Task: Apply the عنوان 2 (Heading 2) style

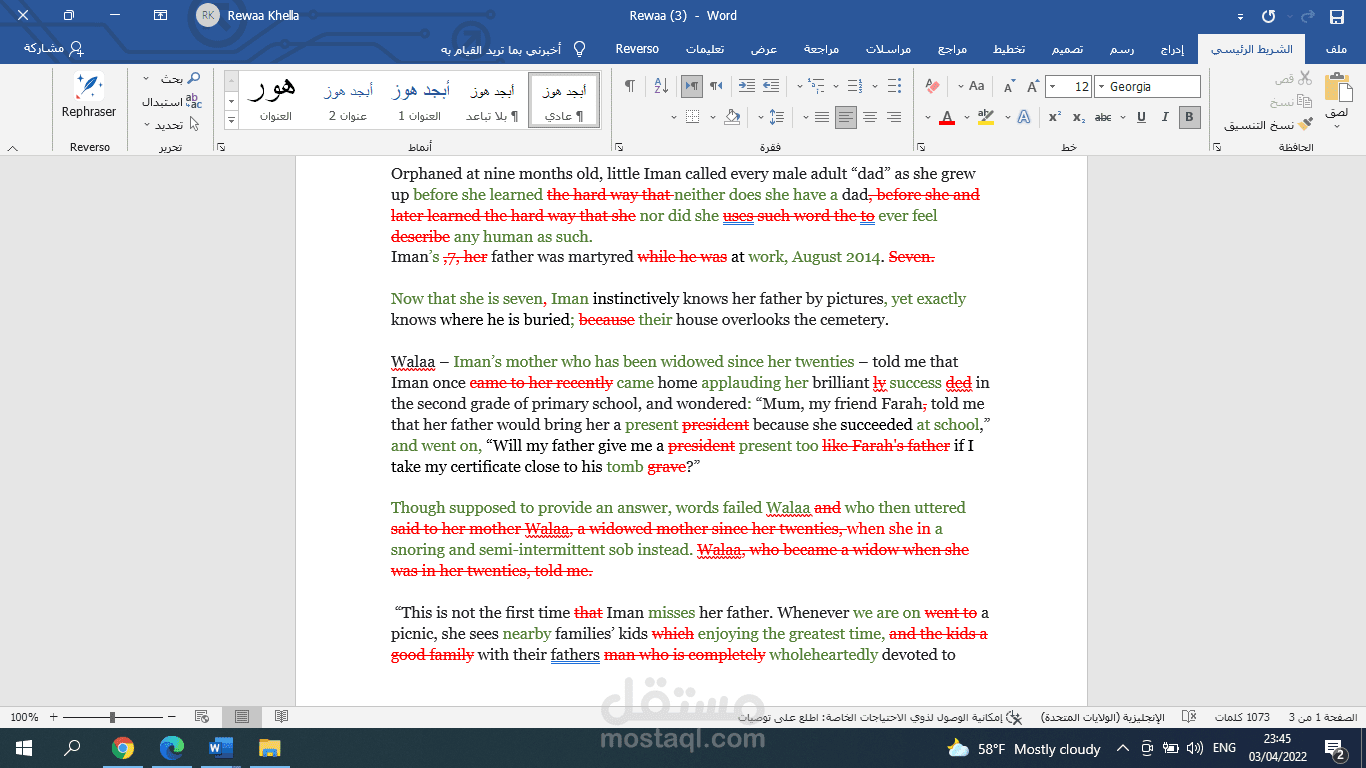Action: click(348, 100)
